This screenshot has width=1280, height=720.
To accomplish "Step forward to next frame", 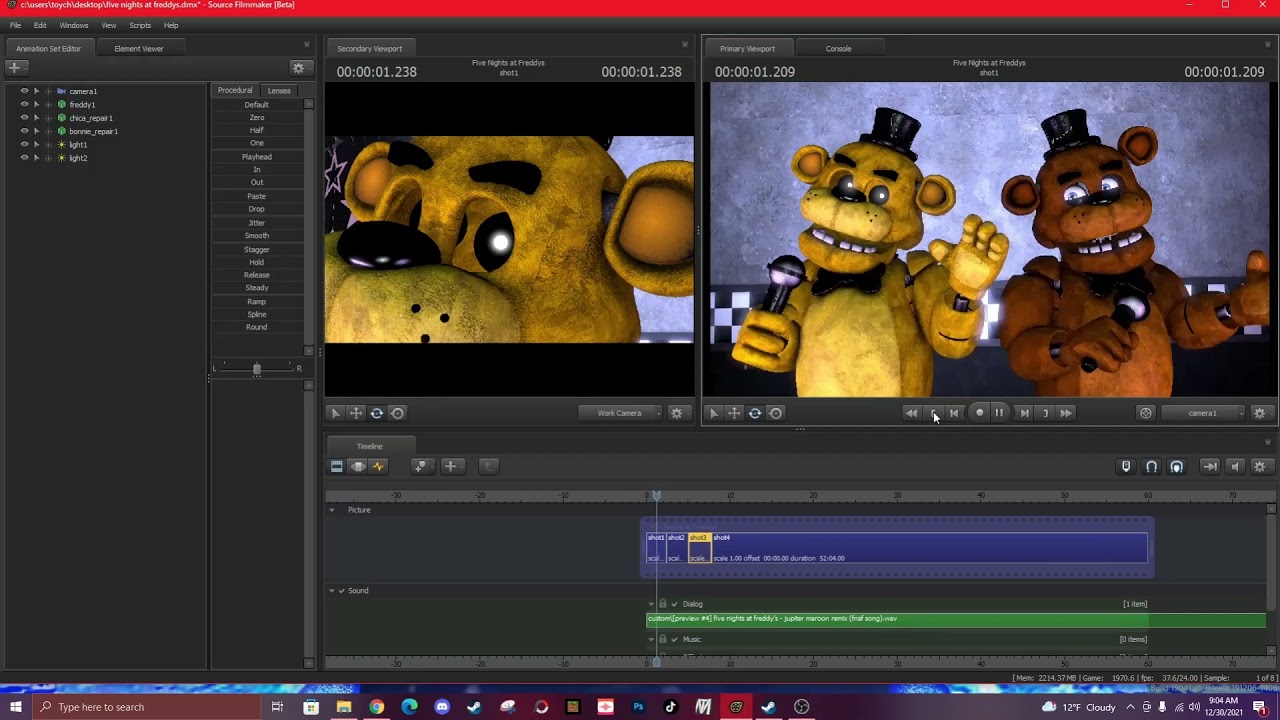I will point(1024,413).
